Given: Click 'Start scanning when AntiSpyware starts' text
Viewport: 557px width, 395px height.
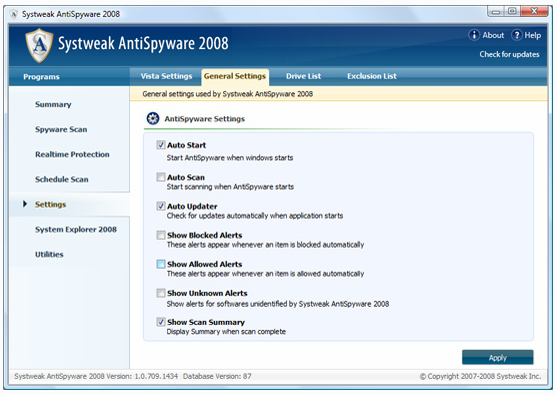Looking at the screenshot, I should coord(230,187).
